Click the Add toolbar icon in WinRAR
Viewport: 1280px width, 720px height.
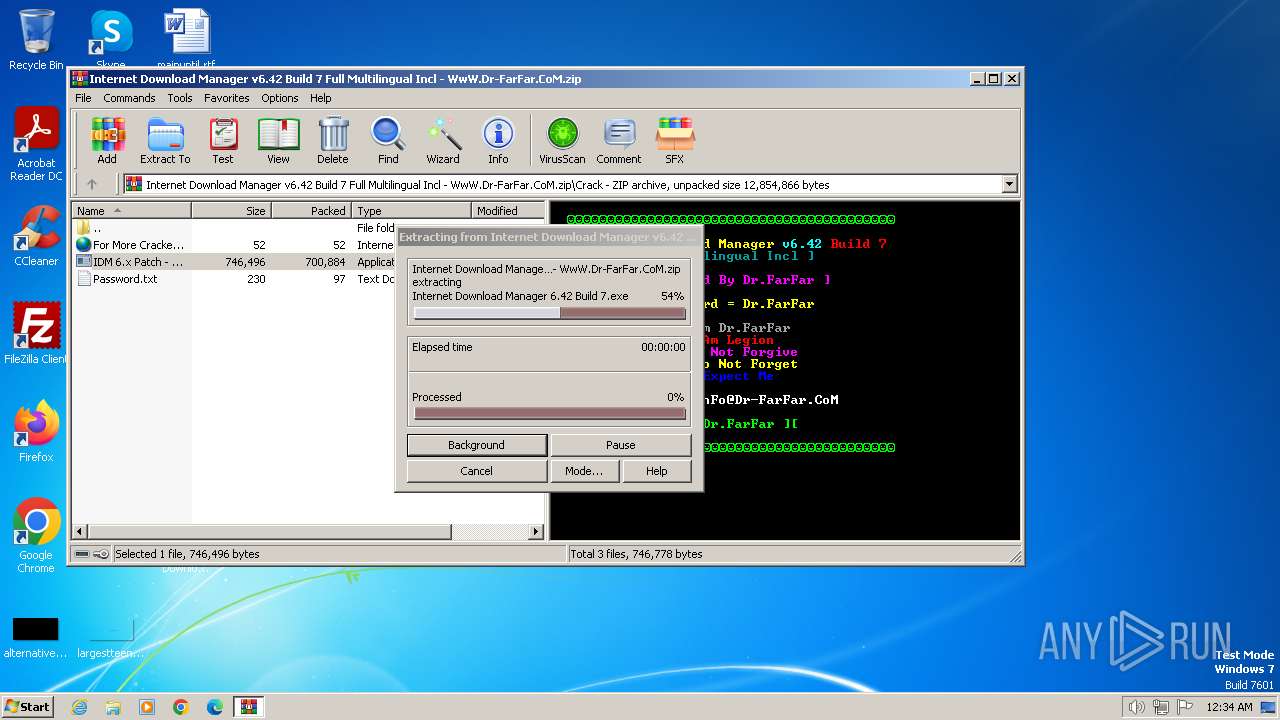point(107,140)
